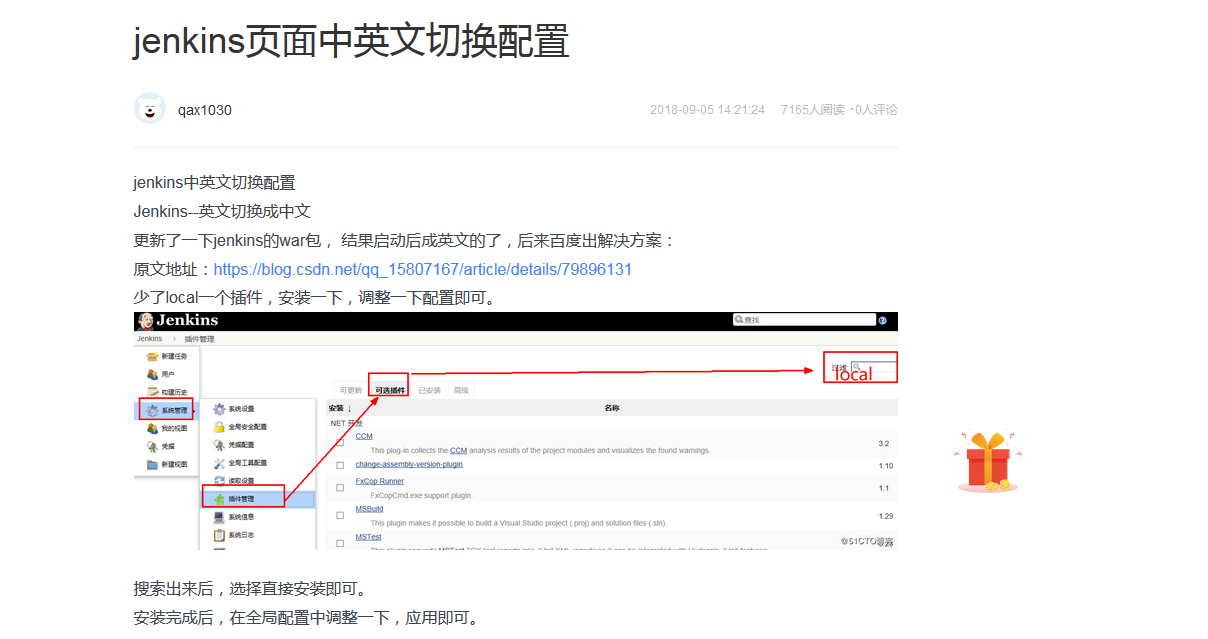Viewport: 1208px width, 639px height.
Task: Click the Jenkins 查找 search field
Action: point(808,320)
